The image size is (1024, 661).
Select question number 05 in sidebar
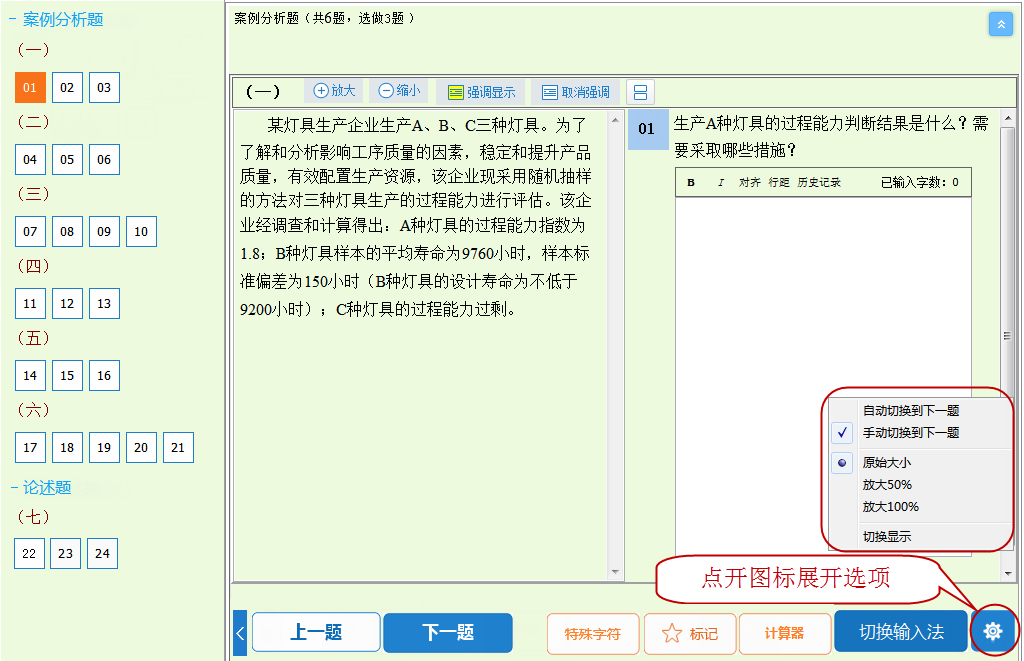67,159
